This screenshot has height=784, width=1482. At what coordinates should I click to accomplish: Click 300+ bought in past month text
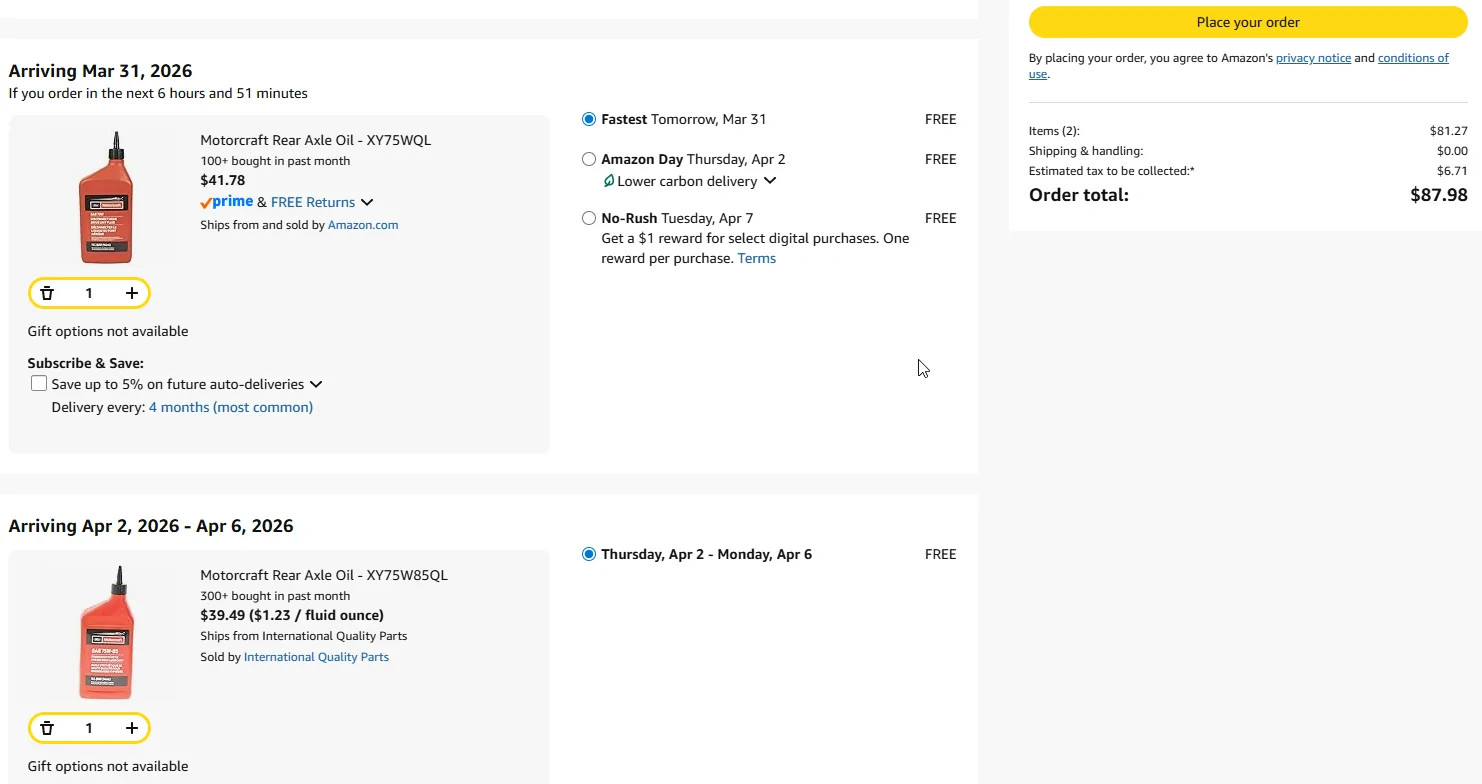[x=275, y=596]
